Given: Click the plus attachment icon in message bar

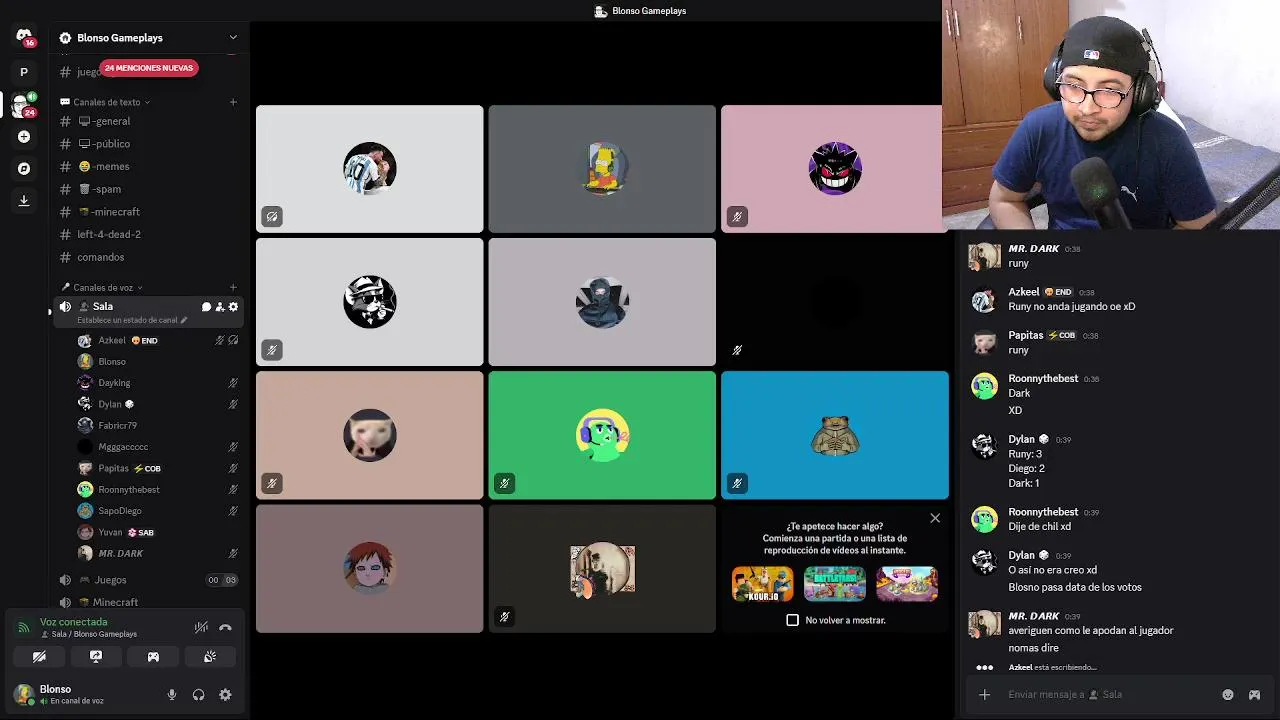Looking at the screenshot, I should pos(984,695).
